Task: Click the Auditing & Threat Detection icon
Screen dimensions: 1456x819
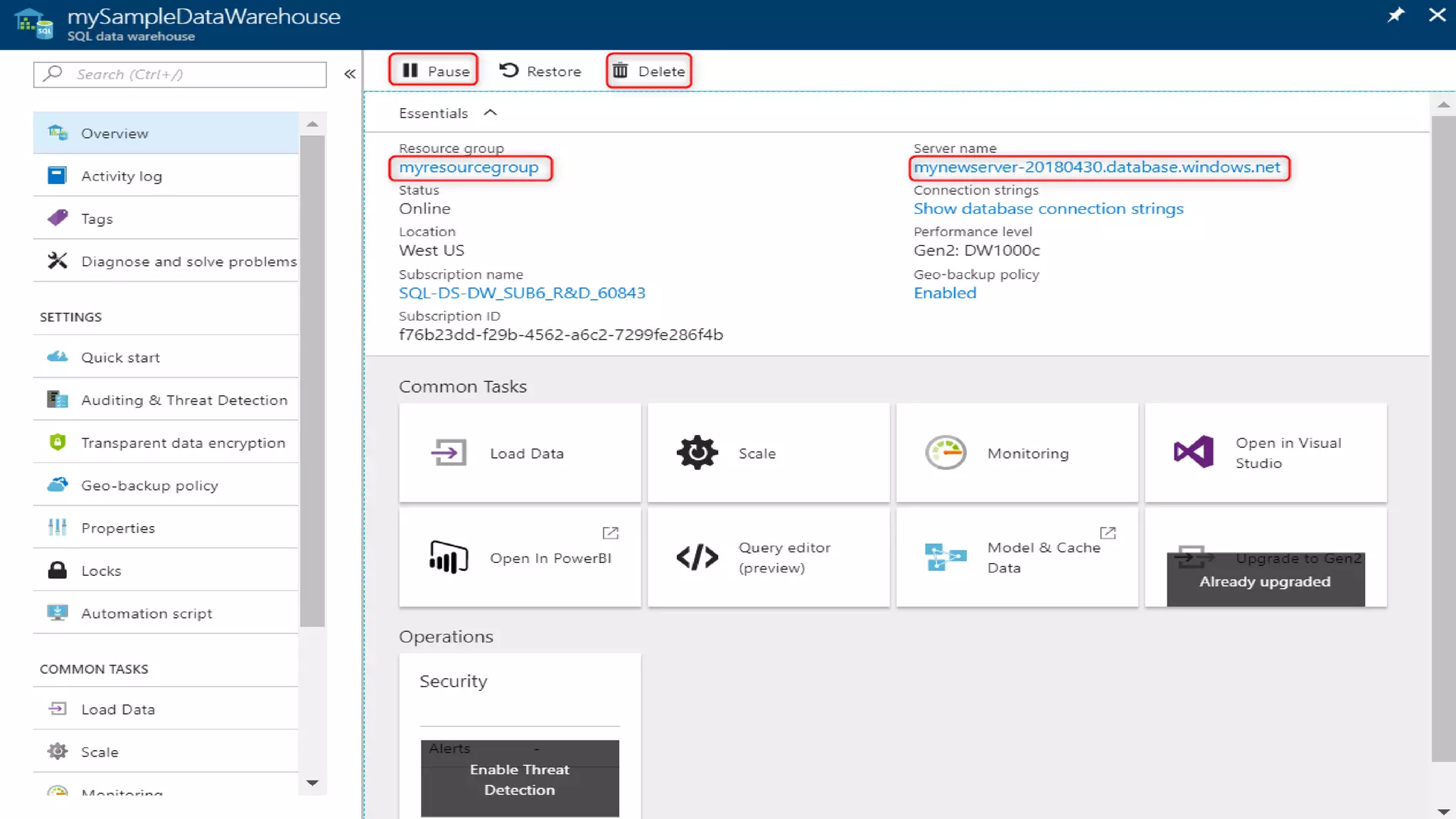Action: coord(58,399)
